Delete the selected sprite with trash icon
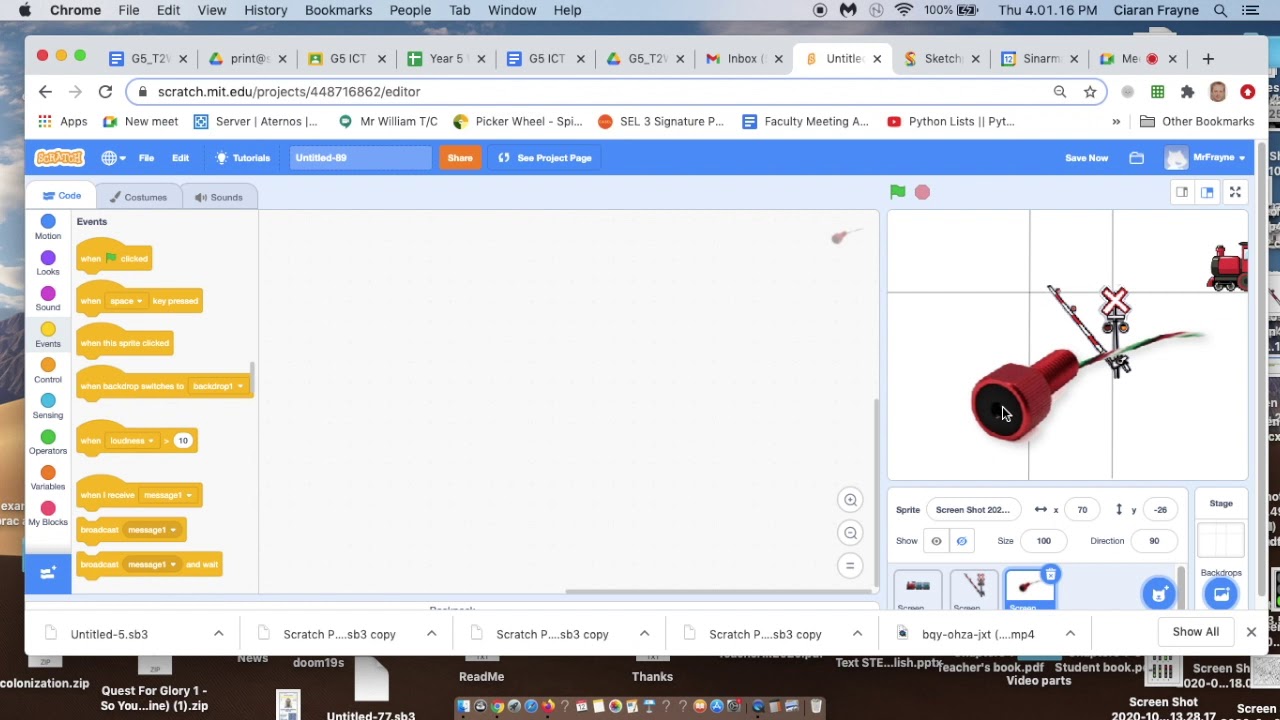Screen dimensions: 1280x720 (1050, 574)
